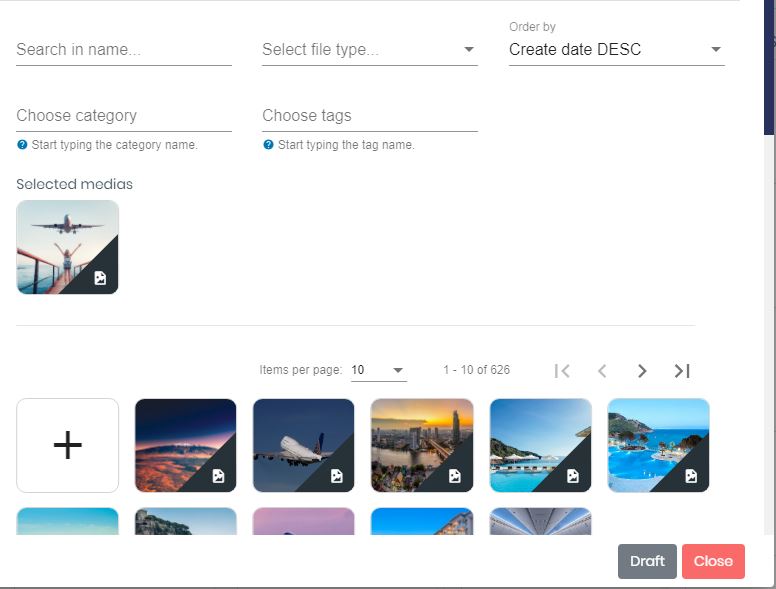Screen dimensions: 776x589
Task: Click the help icon beside tag hint
Action: tap(268, 145)
